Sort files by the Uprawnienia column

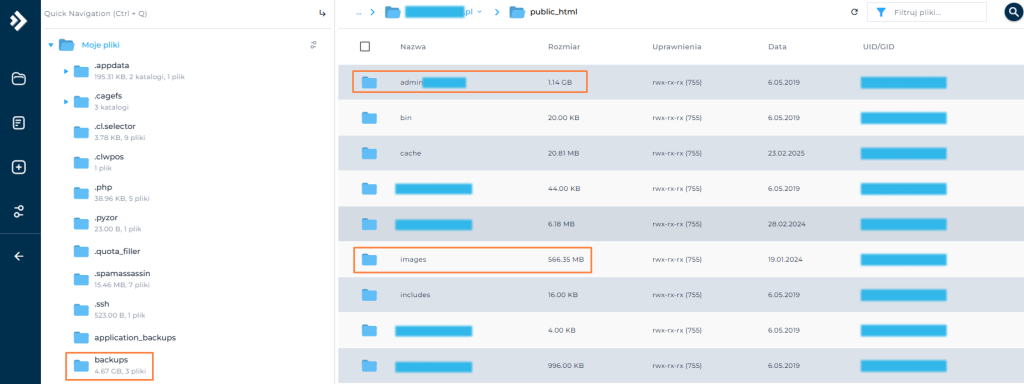click(677, 47)
